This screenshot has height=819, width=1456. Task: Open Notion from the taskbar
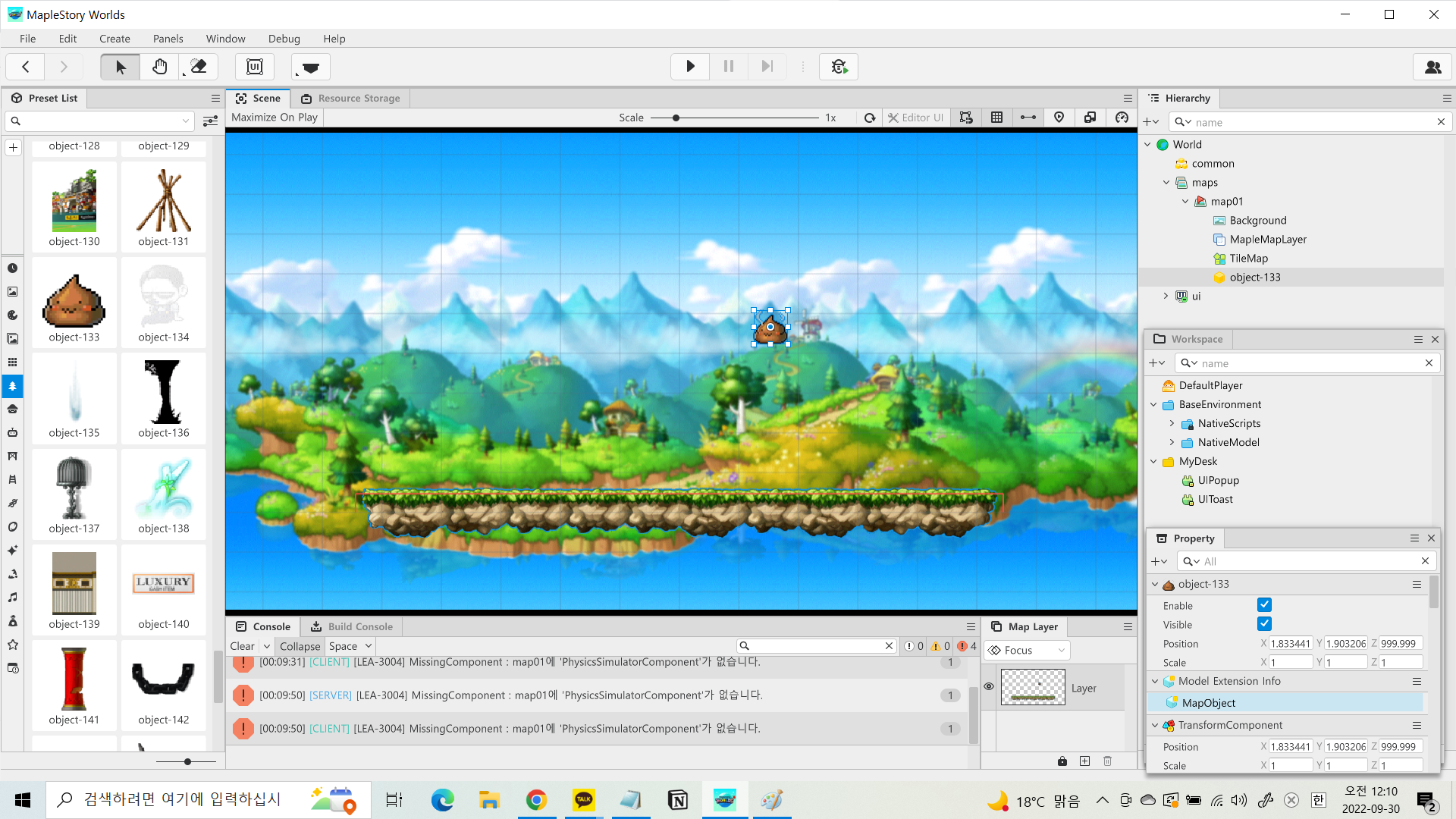click(678, 800)
